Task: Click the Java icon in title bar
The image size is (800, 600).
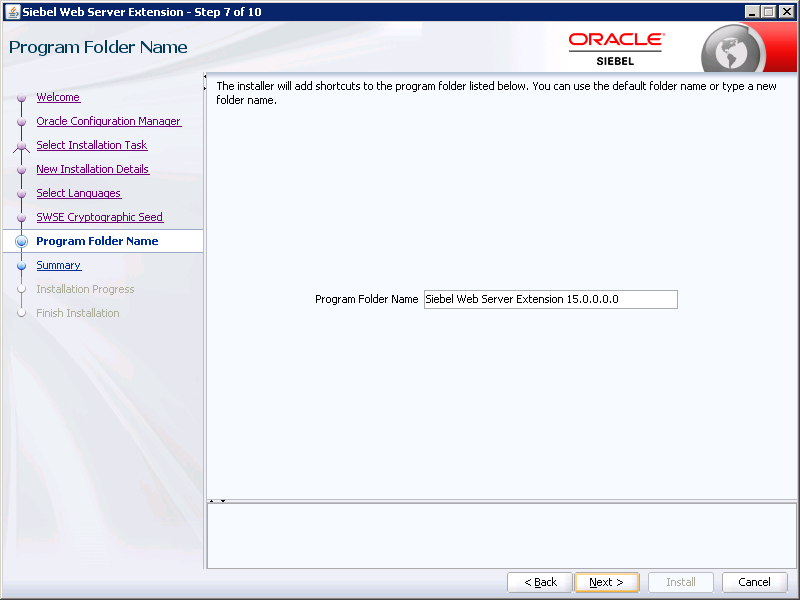Action: pos(12,12)
